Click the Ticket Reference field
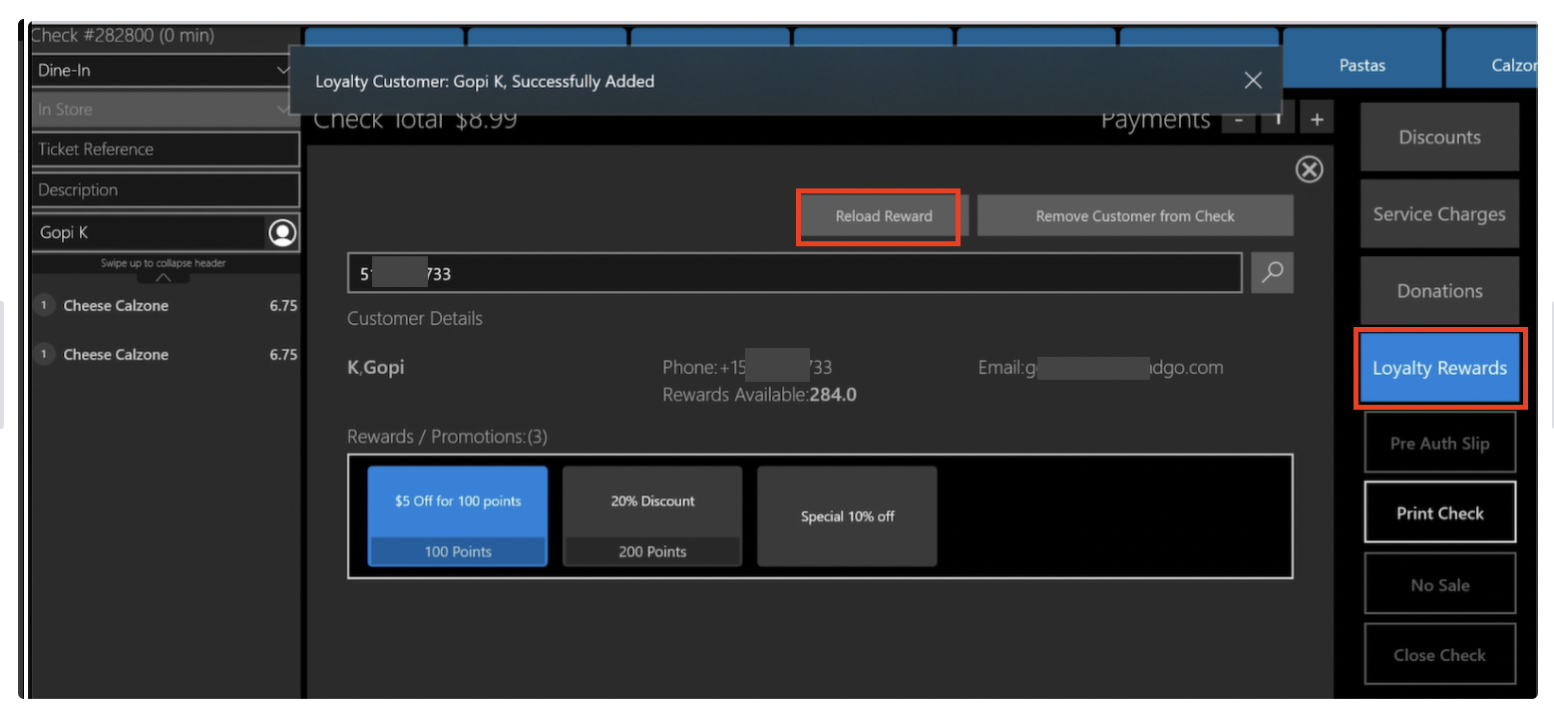 click(165, 150)
